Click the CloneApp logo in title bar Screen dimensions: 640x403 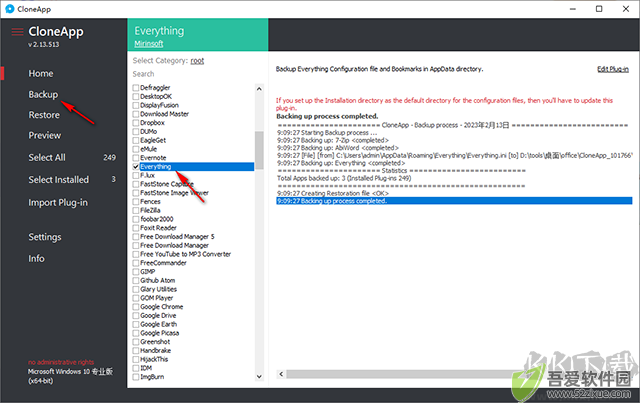10,9
